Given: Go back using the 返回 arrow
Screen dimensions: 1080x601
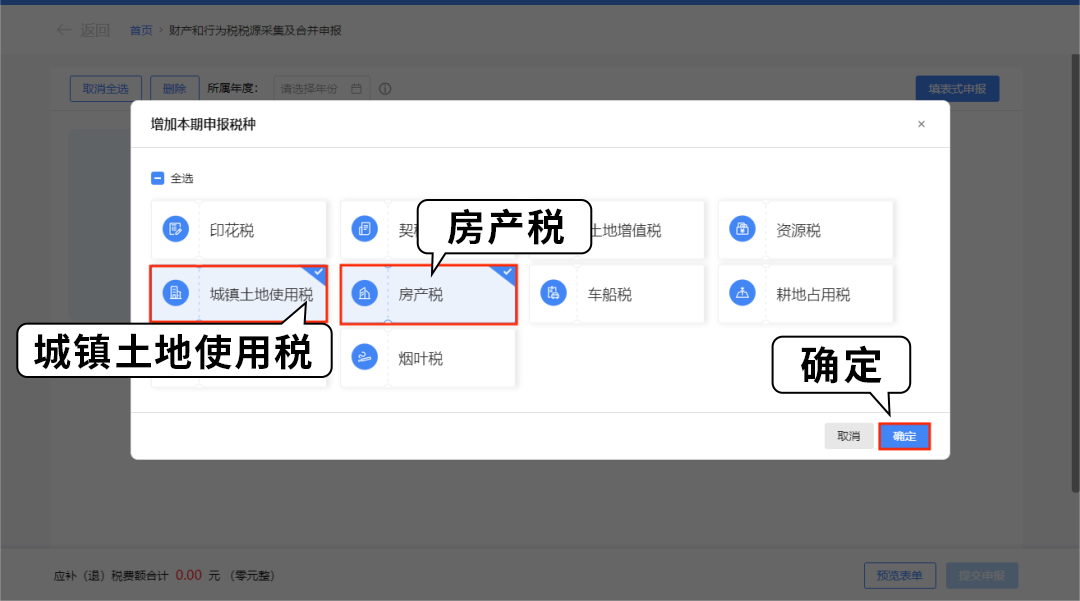Looking at the screenshot, I should tap(83, 31).
